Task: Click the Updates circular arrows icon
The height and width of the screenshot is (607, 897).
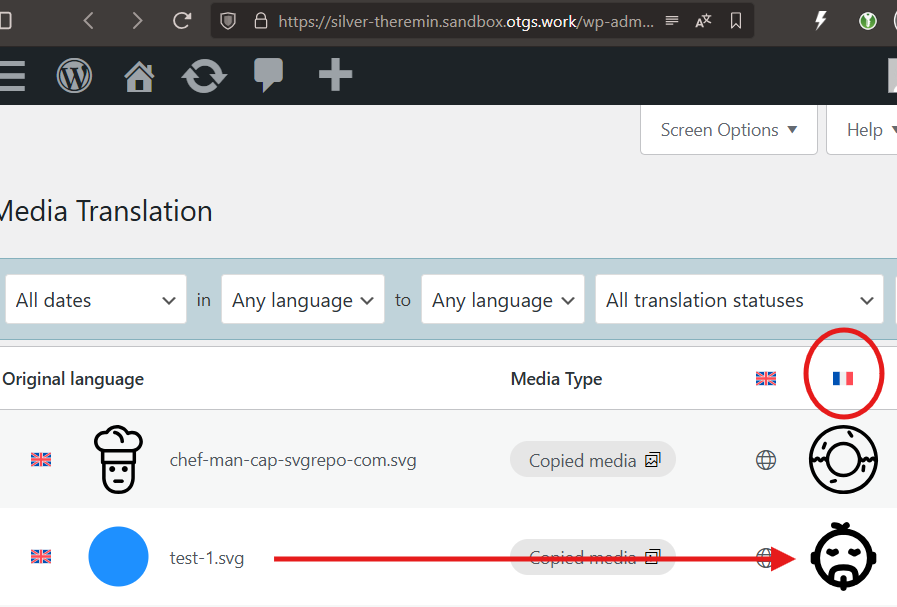Action: point(204,76)
